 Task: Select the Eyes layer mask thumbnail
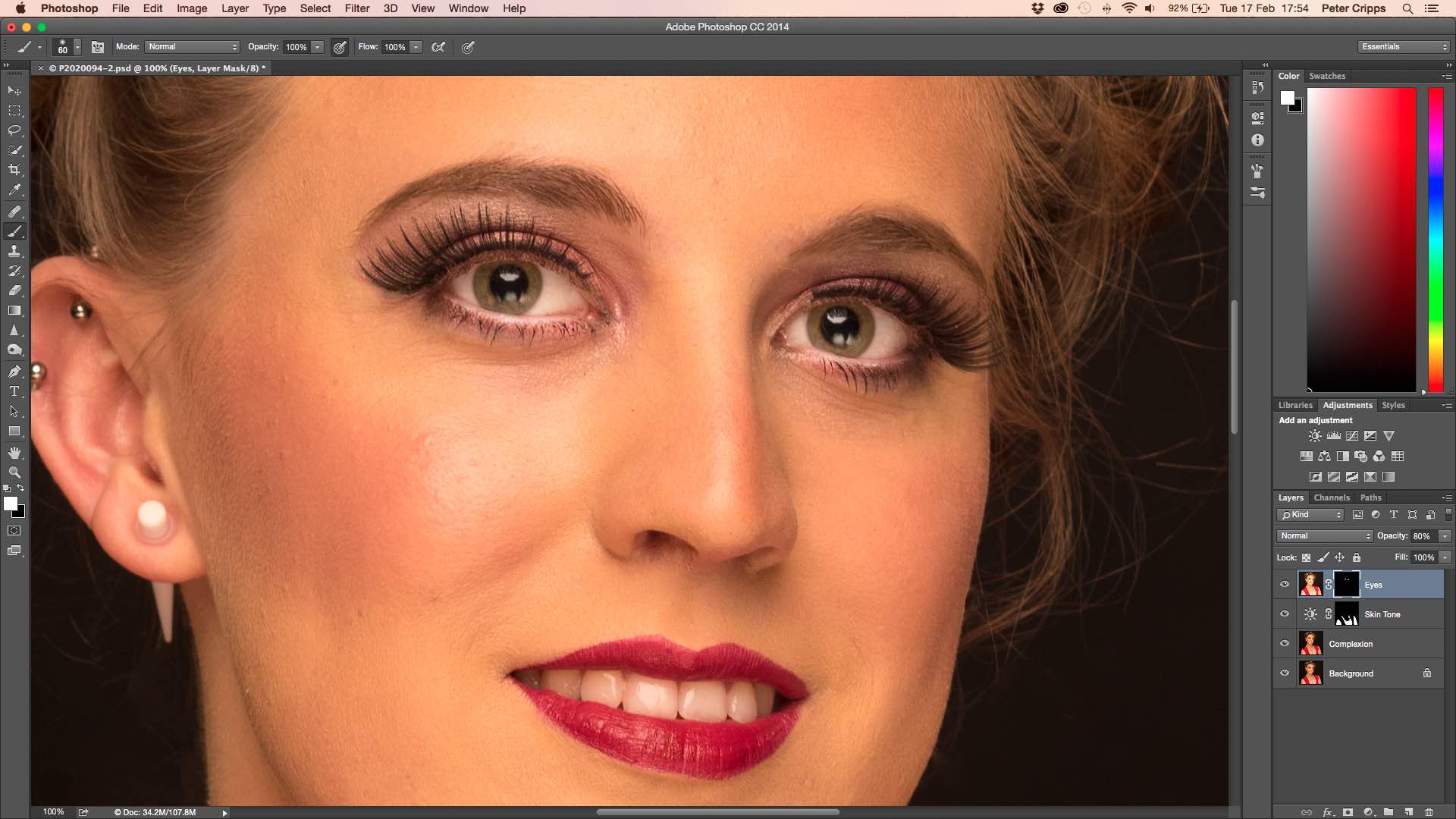tap(1347, 585)
